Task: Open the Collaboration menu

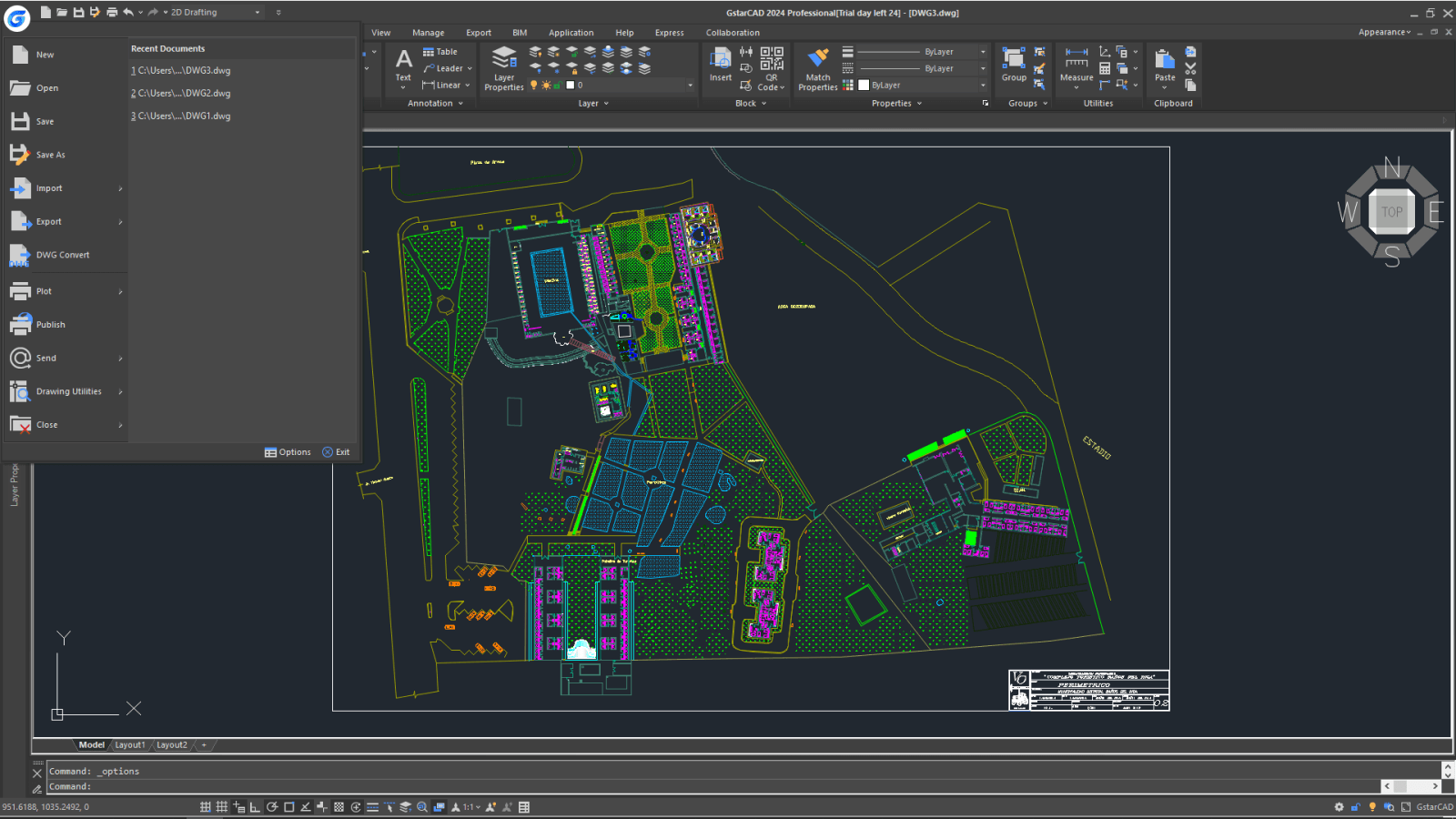Action: pyautogui.click(x=733, y=32)
